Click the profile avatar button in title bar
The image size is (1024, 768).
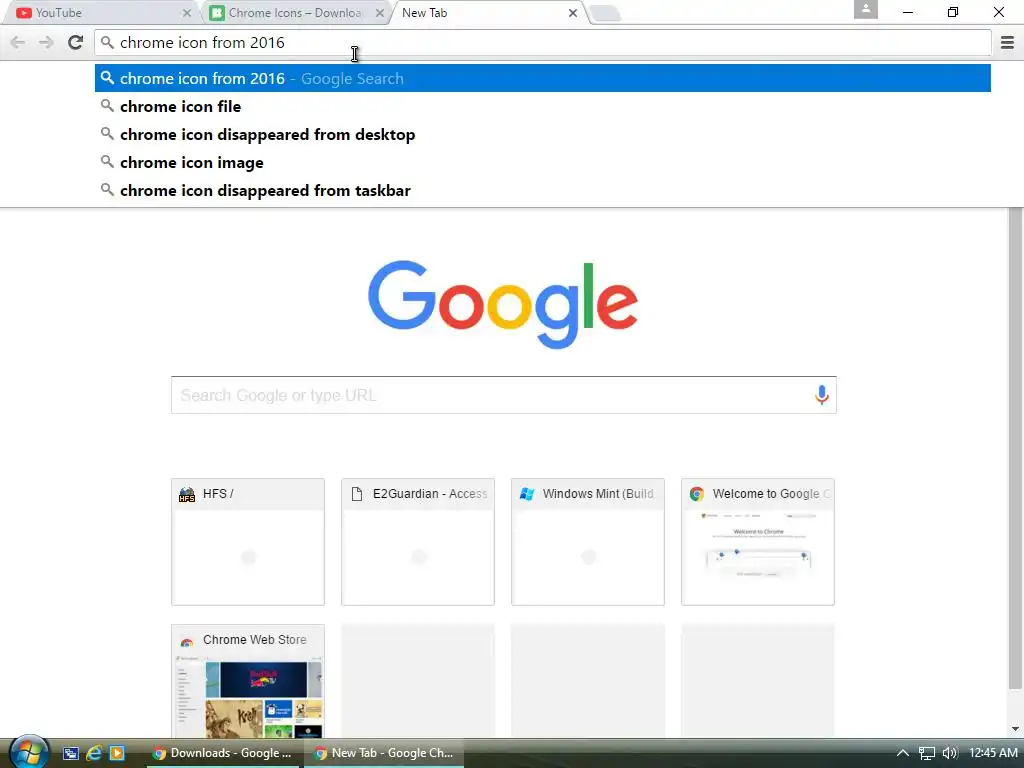[865, 9]
